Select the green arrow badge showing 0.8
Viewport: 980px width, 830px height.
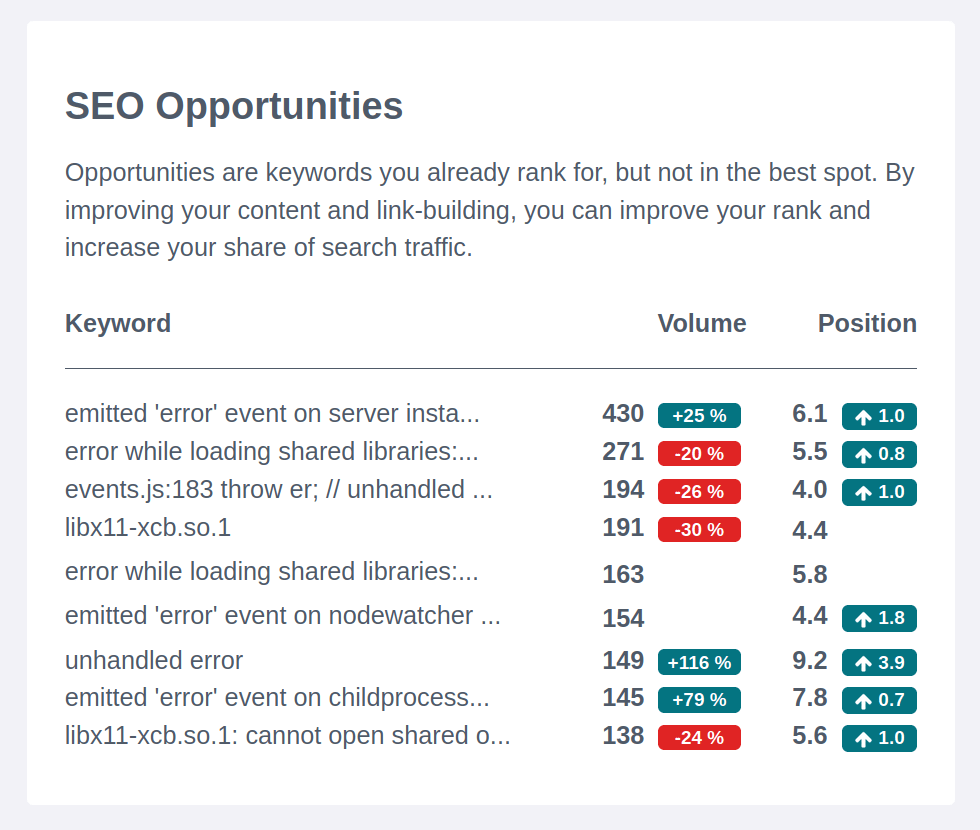878,453
